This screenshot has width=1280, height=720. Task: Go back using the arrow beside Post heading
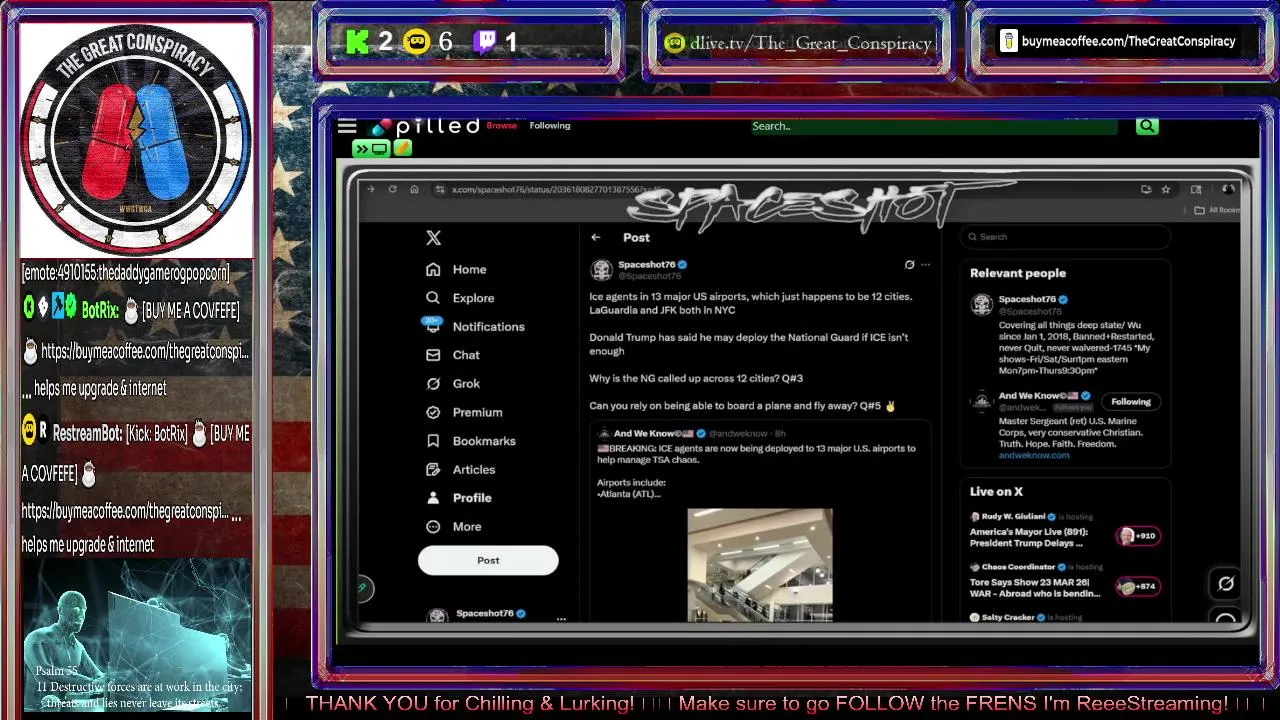point(596,237)
